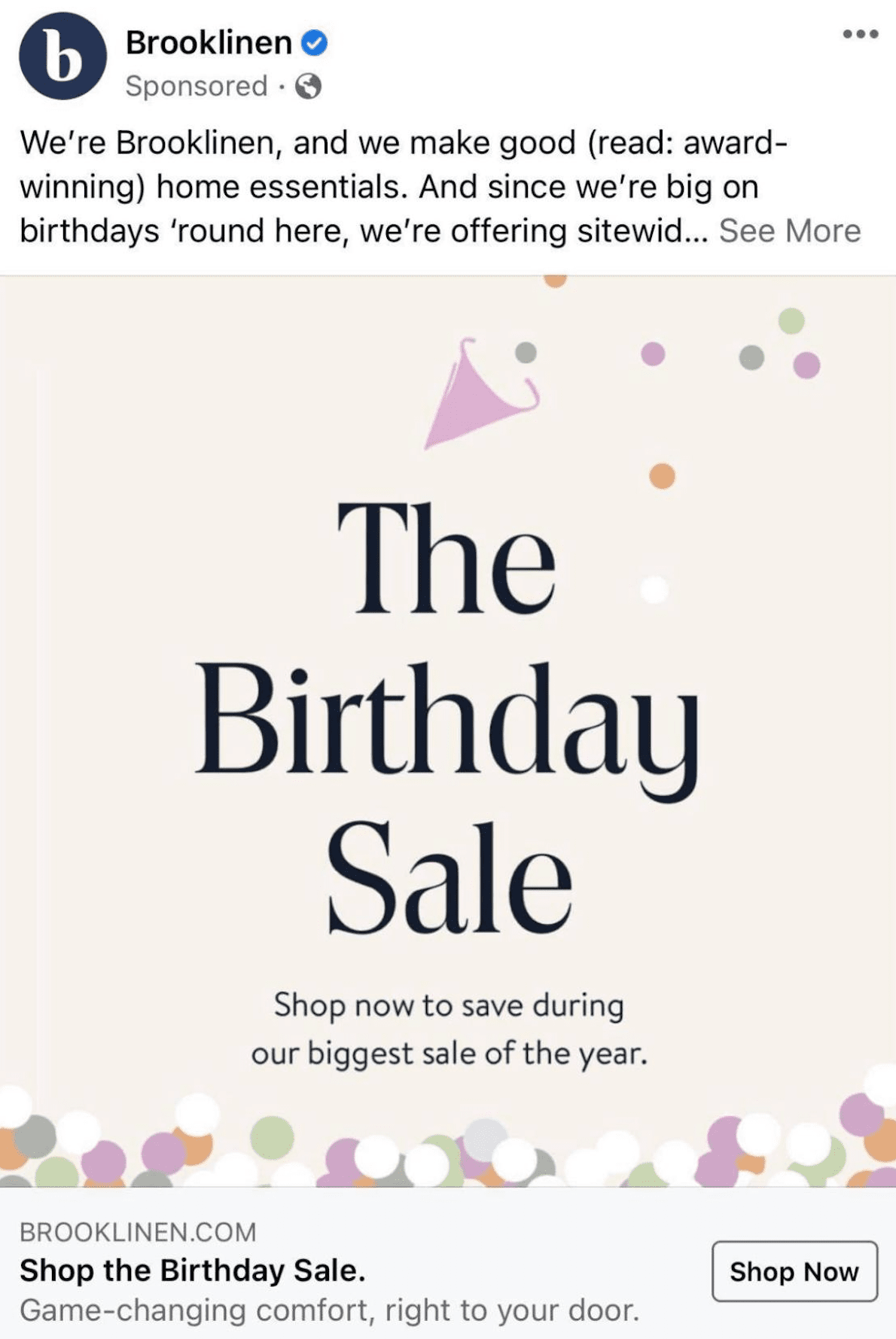This screenshot has width=896, height=1339.
Task: Open the Brooklinen profile picture logo
Action: pyautogui.click(x=62, y=56)
